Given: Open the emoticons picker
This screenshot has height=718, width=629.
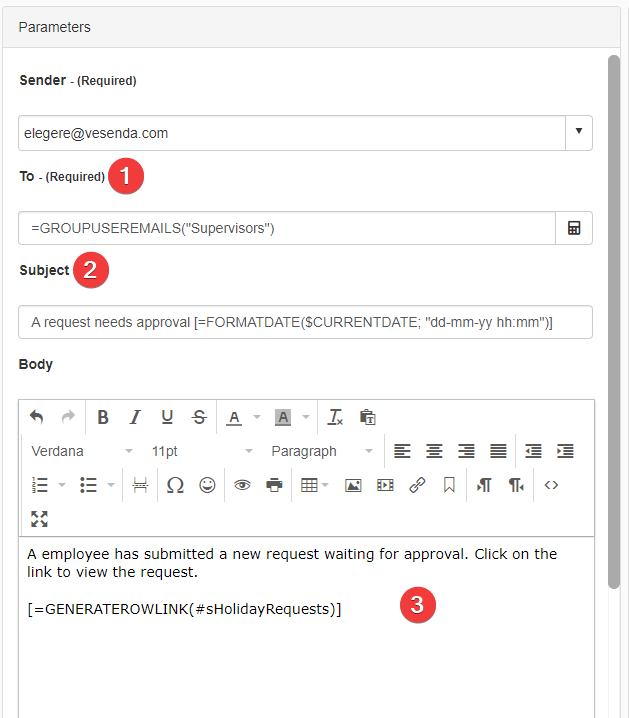Looking at the screenshot, I should (x=207, y=485).
